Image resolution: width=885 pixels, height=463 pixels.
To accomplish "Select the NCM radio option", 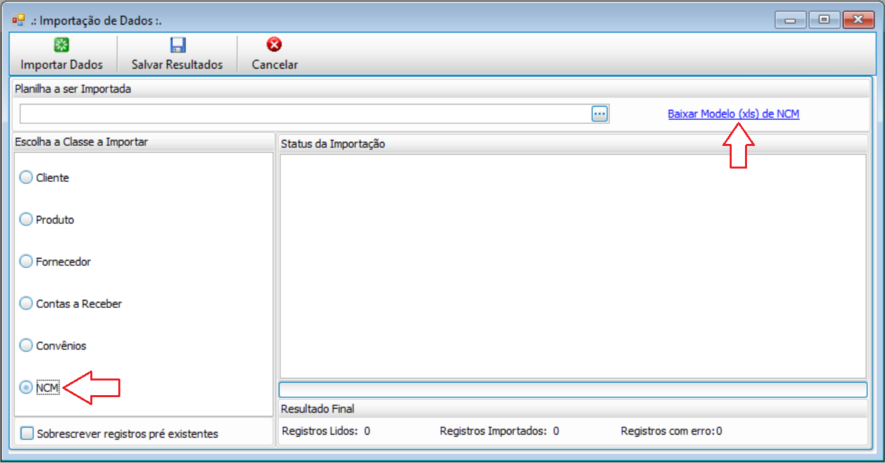I will coord(26,387).
